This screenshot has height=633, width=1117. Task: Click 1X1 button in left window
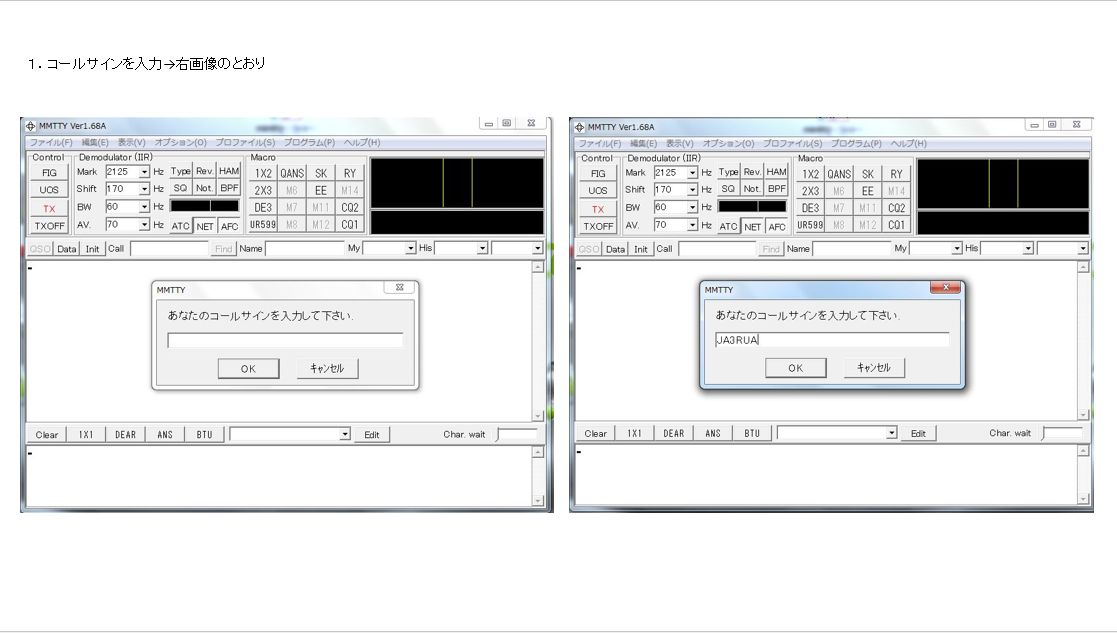click(86, 434)
